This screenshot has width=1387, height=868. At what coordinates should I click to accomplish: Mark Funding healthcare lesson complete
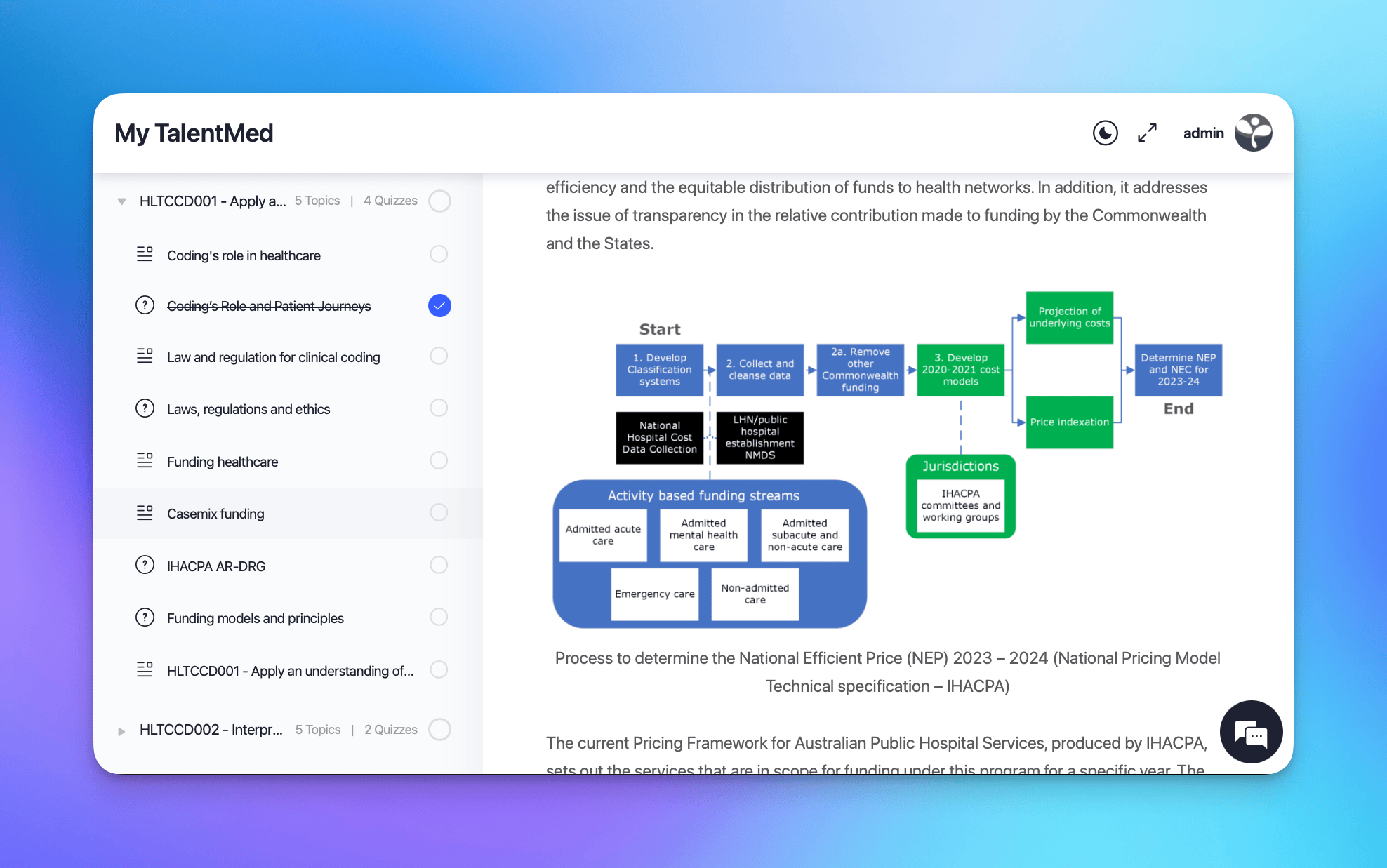(439, 460)
